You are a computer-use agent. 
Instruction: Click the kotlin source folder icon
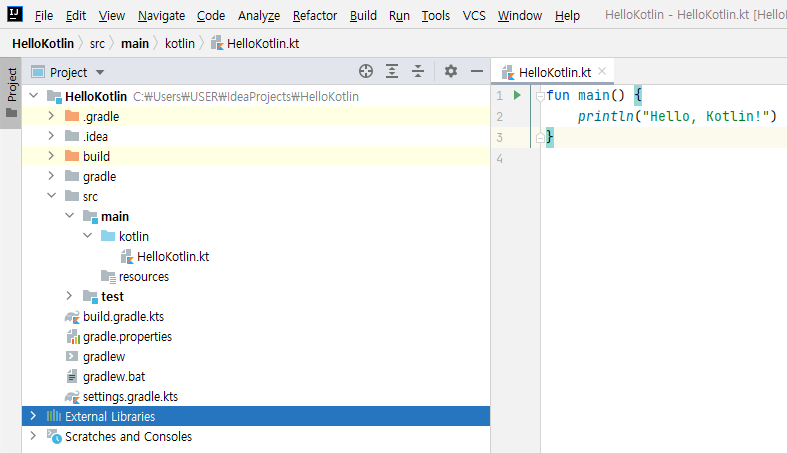click(108, 236)
